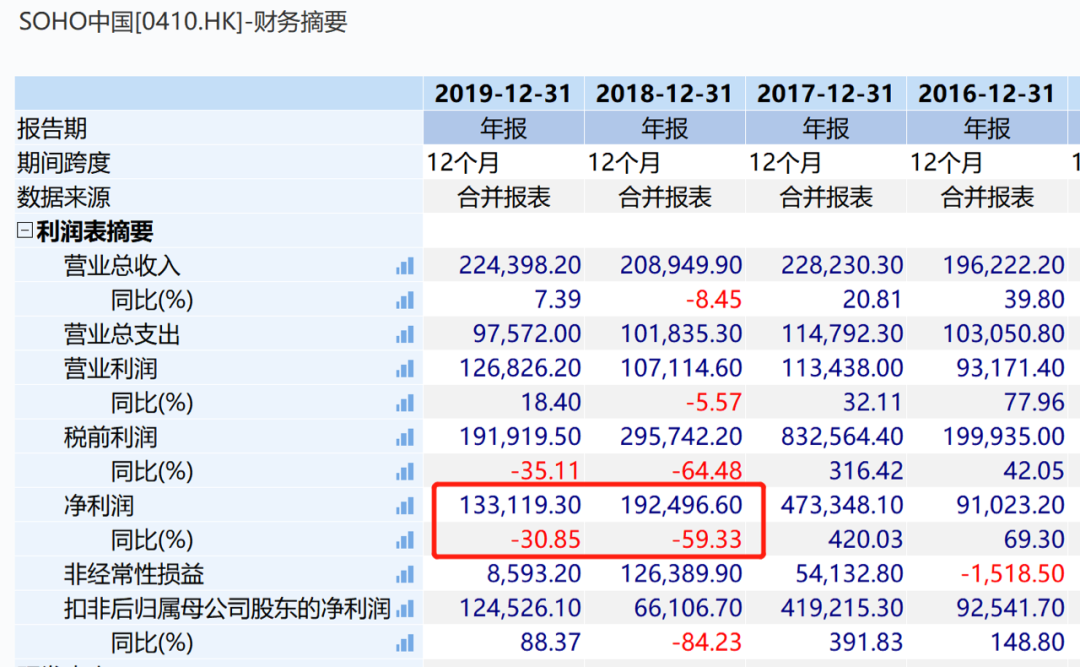
Task: Click the 年报 cell under 2018-12-31
Action: pyautogui.click(x=665, y=128)
